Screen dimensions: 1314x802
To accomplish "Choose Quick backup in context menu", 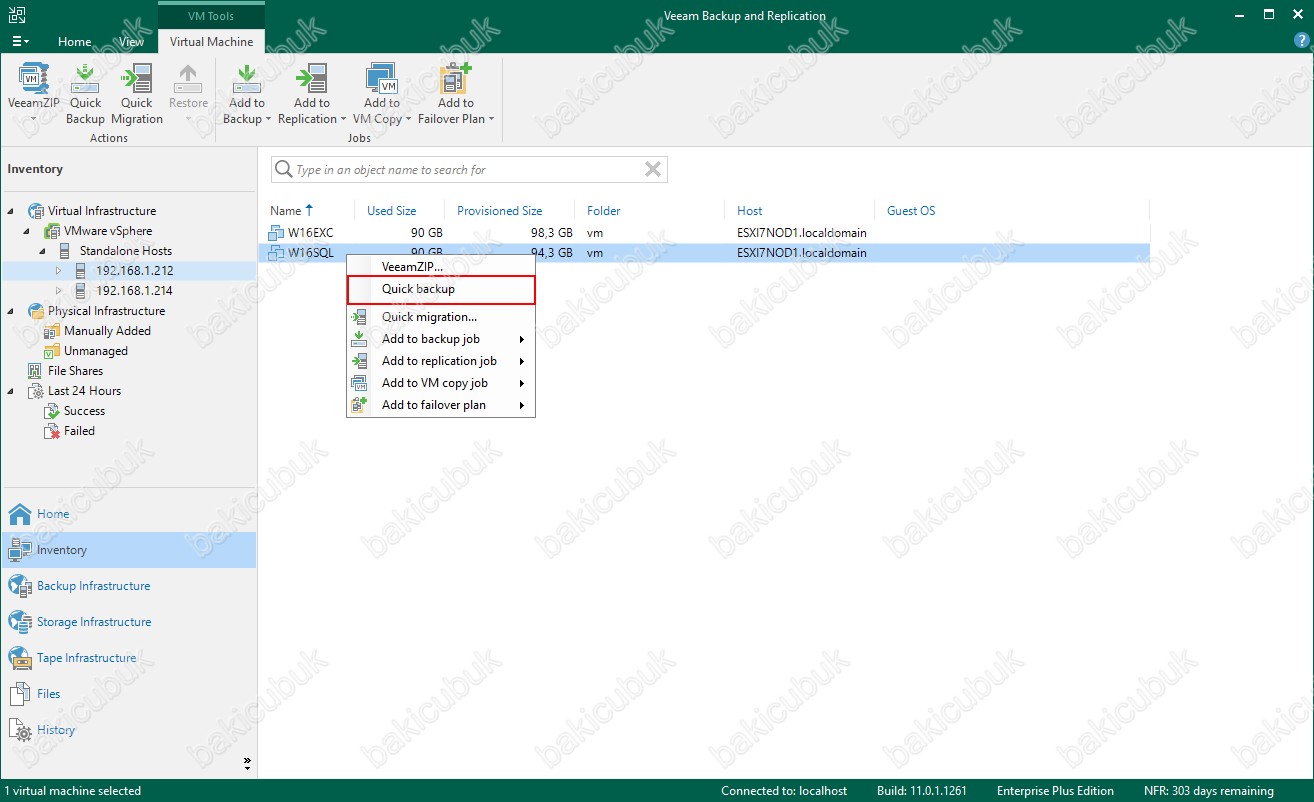I will (441, 289).
